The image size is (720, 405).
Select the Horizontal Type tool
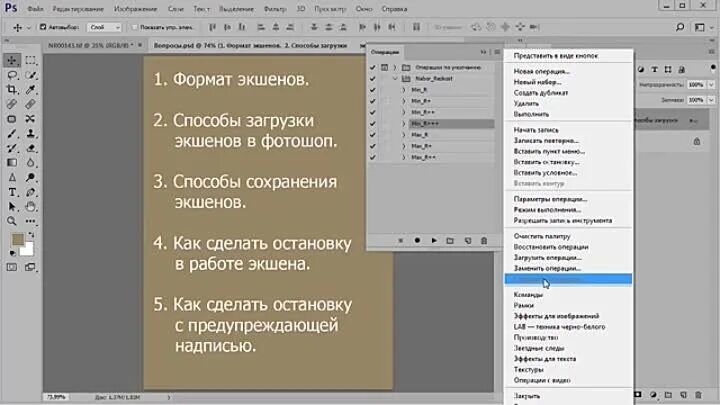click(12, 192)
